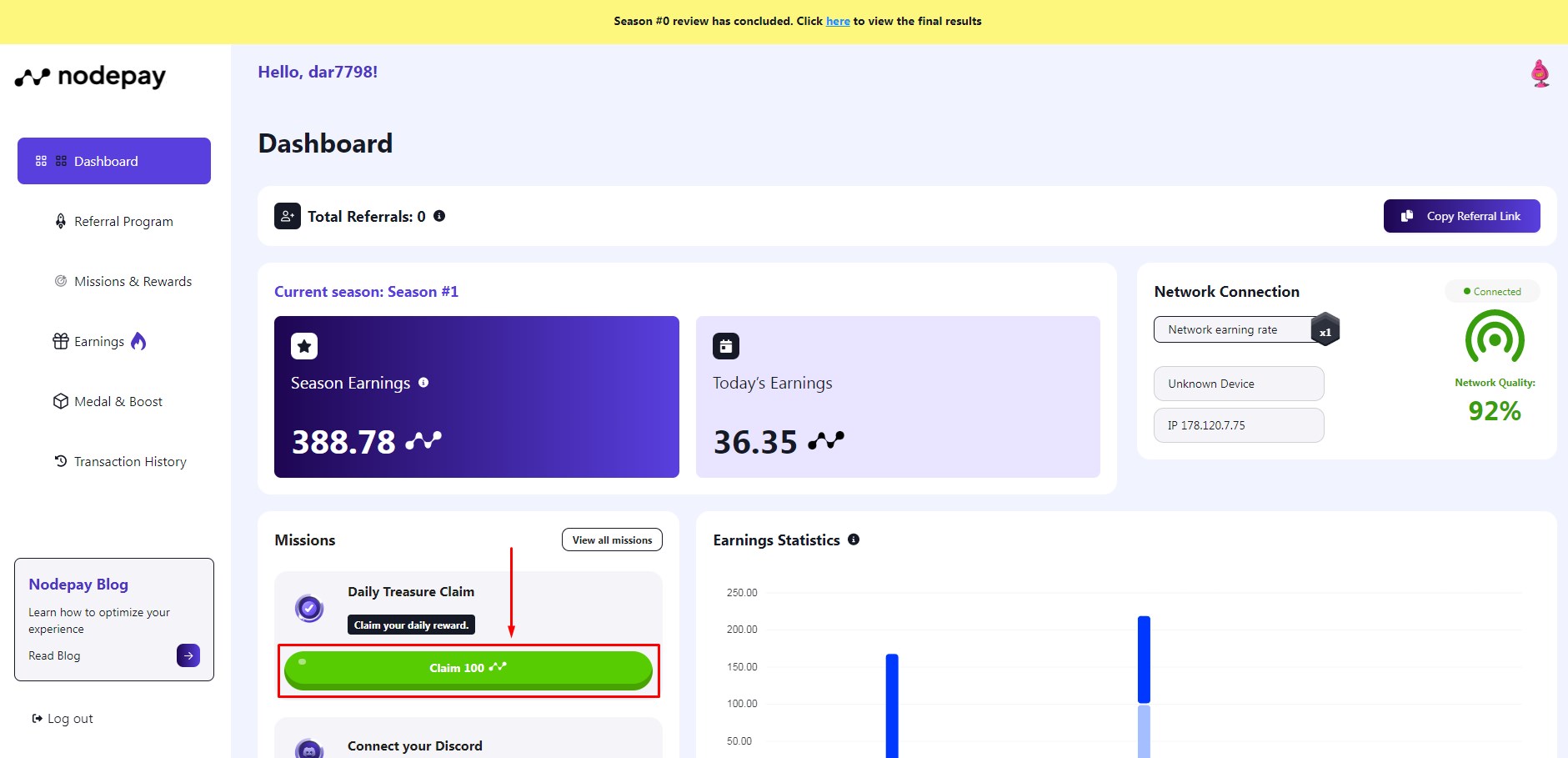Image resolution: width=1568 pixels, height=758 pixels.
Task: Click the flame icon next to Earnings
Action: click(x=138, y=341)
